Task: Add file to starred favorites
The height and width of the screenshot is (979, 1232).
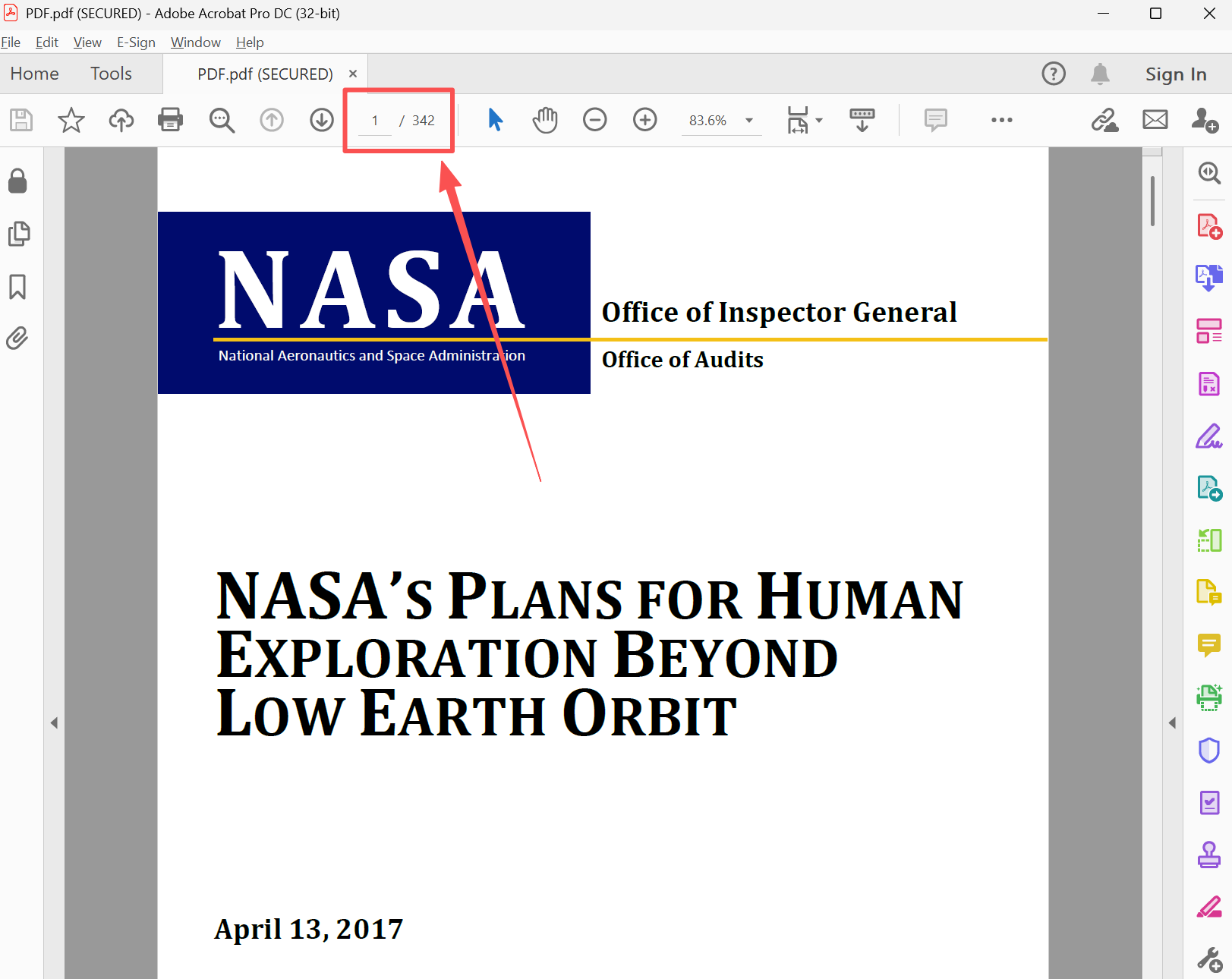Action: (71, 120)
